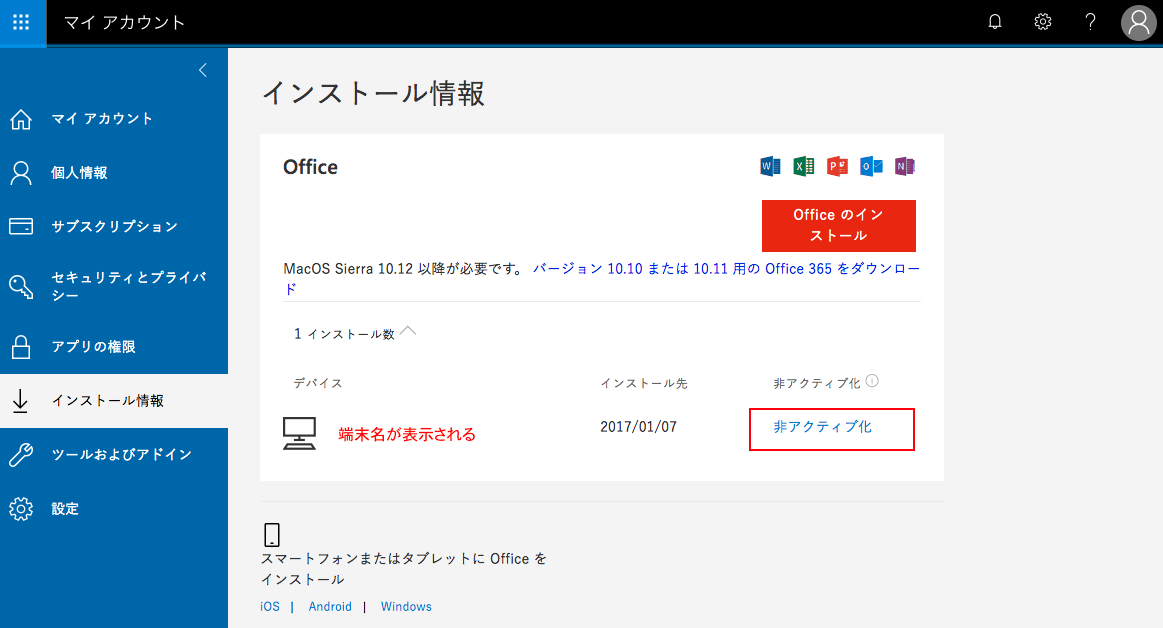Click the Office のインストール button
Viewport: 1163px width, 628px height.
click(x=839, y=225)
